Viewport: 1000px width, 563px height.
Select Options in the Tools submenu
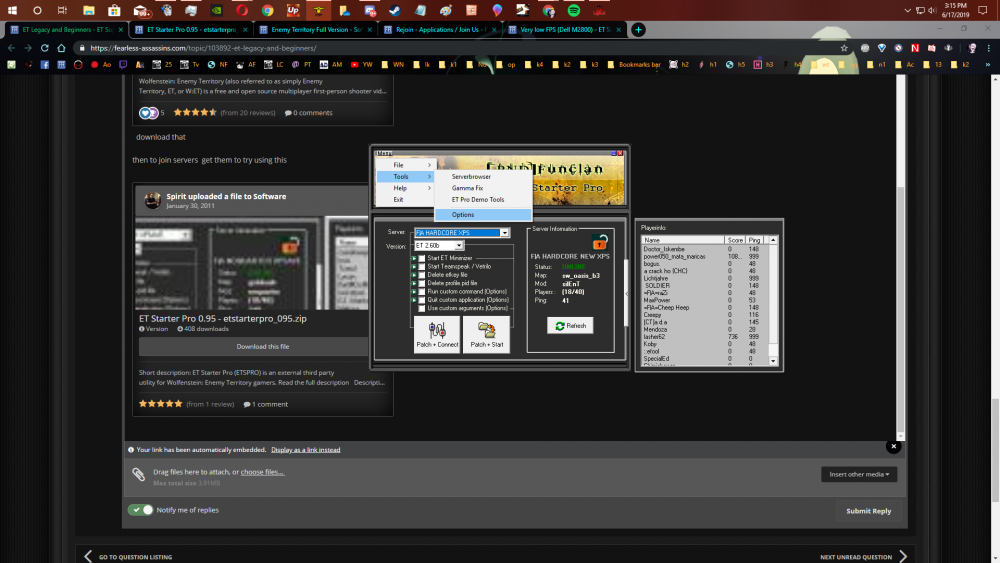[x=483, y=215]
